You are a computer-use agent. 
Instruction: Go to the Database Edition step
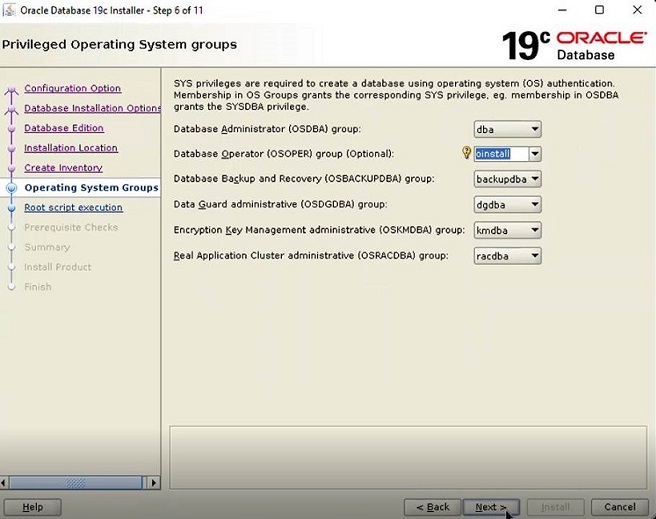coord(64,128)
